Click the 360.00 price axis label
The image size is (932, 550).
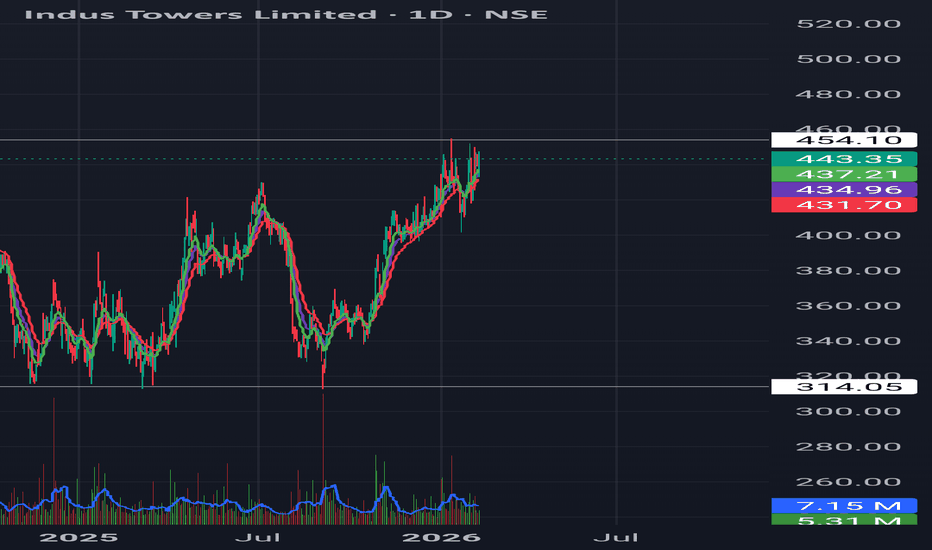coord(848,306)
